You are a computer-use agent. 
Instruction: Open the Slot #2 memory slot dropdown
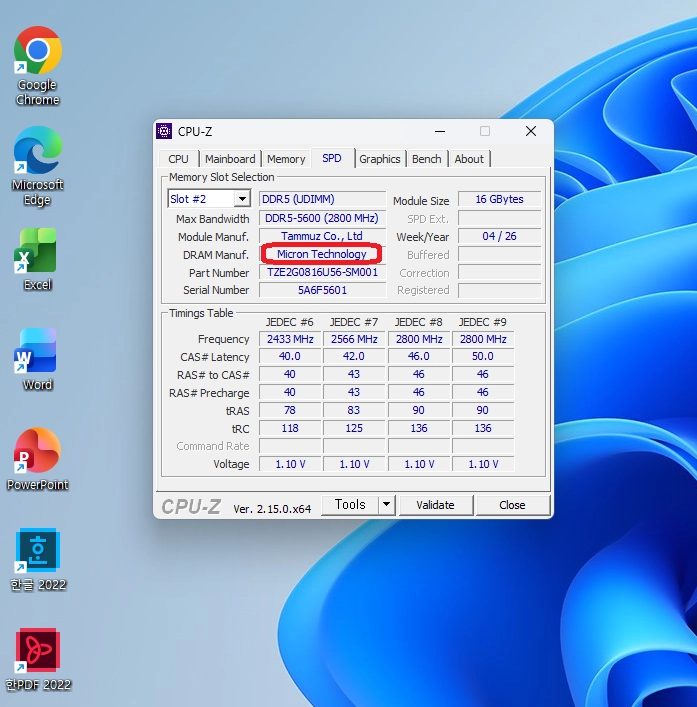pos(209,199)
